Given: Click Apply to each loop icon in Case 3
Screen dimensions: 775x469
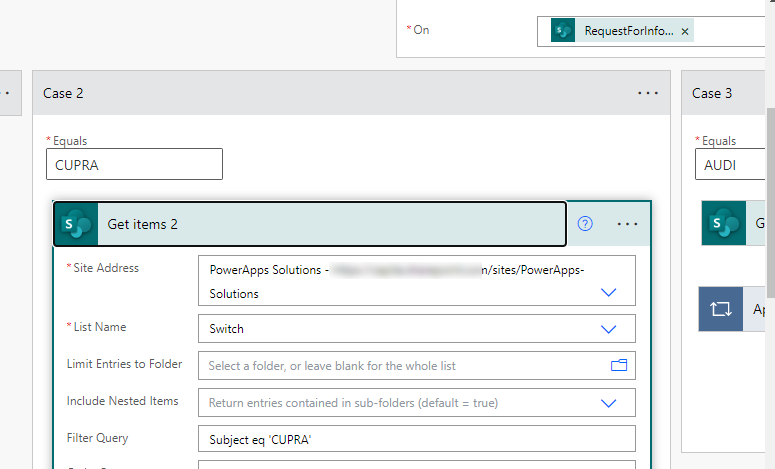Looking at the screenshot, I should 721,309.
